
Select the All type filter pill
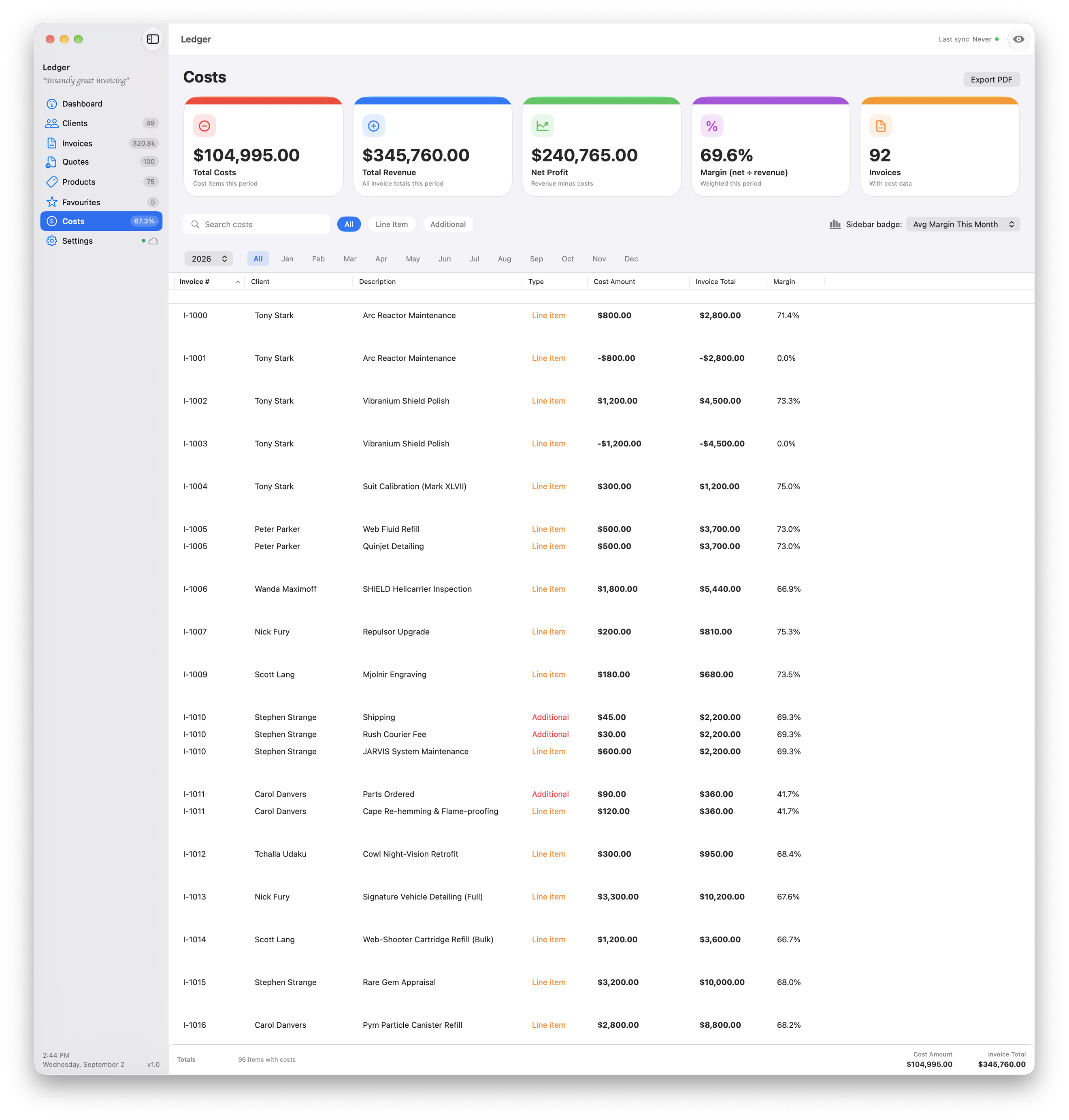tap(349, 225)
